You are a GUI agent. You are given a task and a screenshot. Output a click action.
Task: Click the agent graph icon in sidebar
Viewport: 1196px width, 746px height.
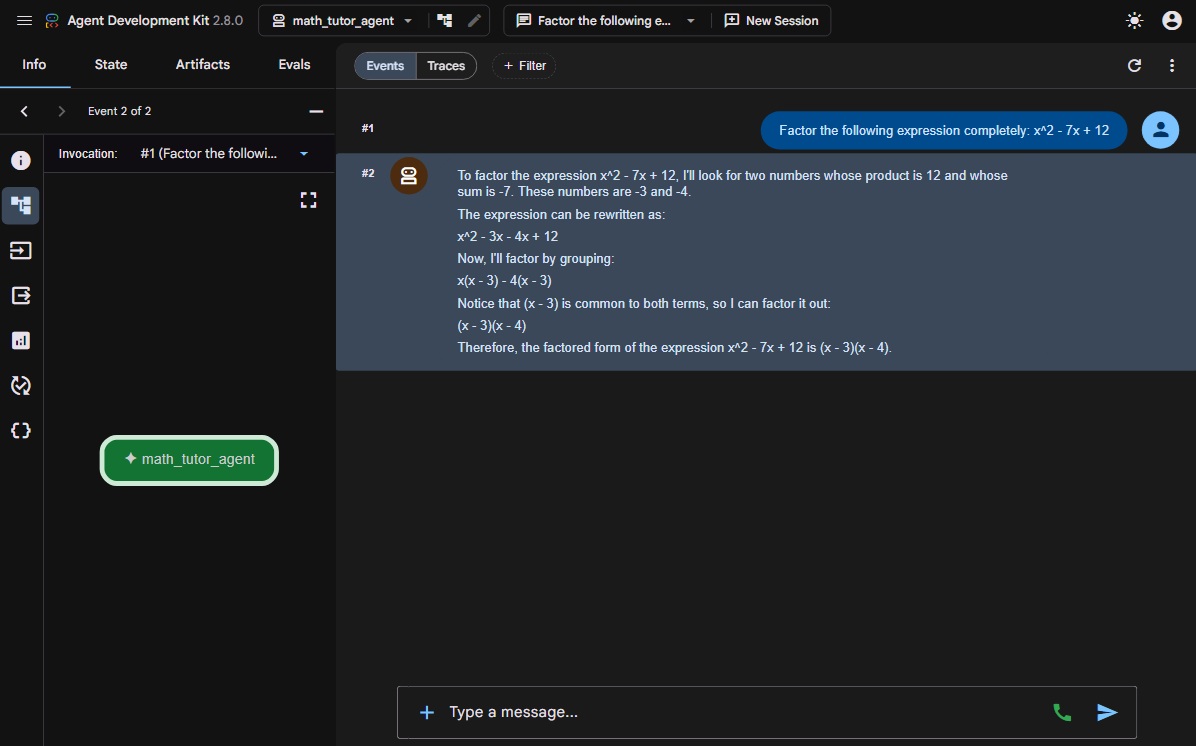pyautogui.click(x=21, y=205)
